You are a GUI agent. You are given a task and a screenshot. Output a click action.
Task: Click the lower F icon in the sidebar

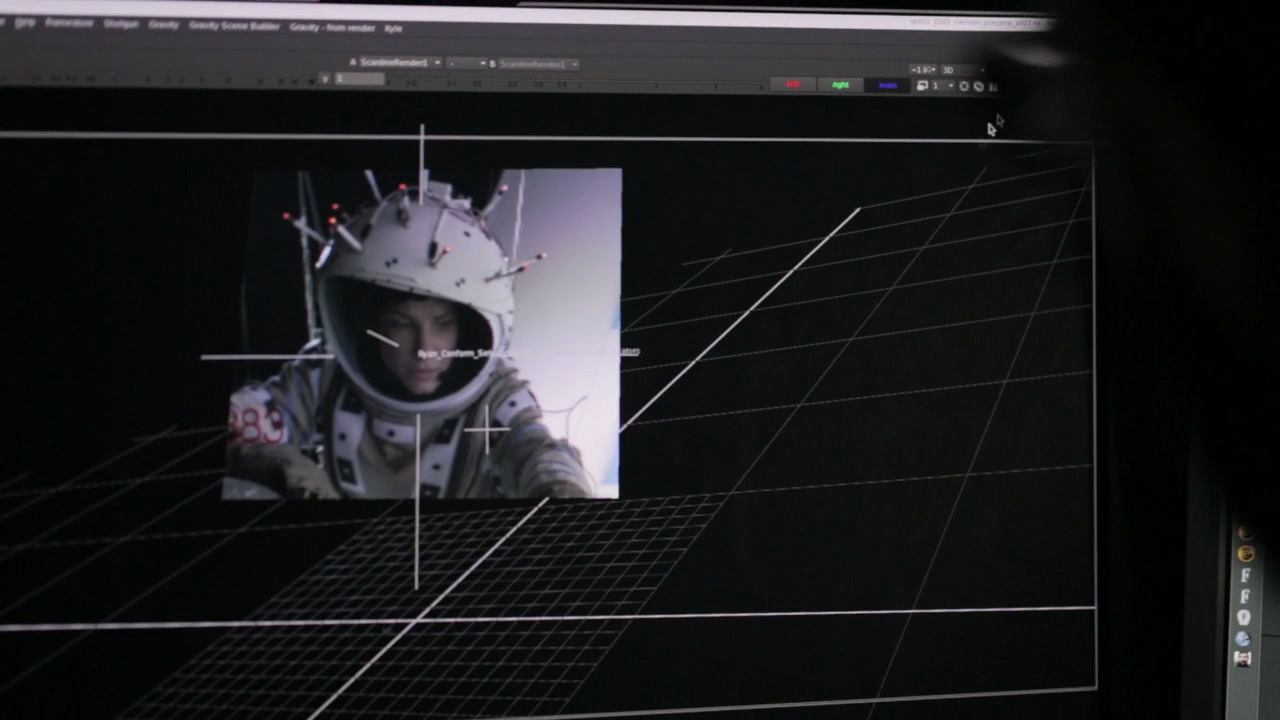coord(1245,596)
